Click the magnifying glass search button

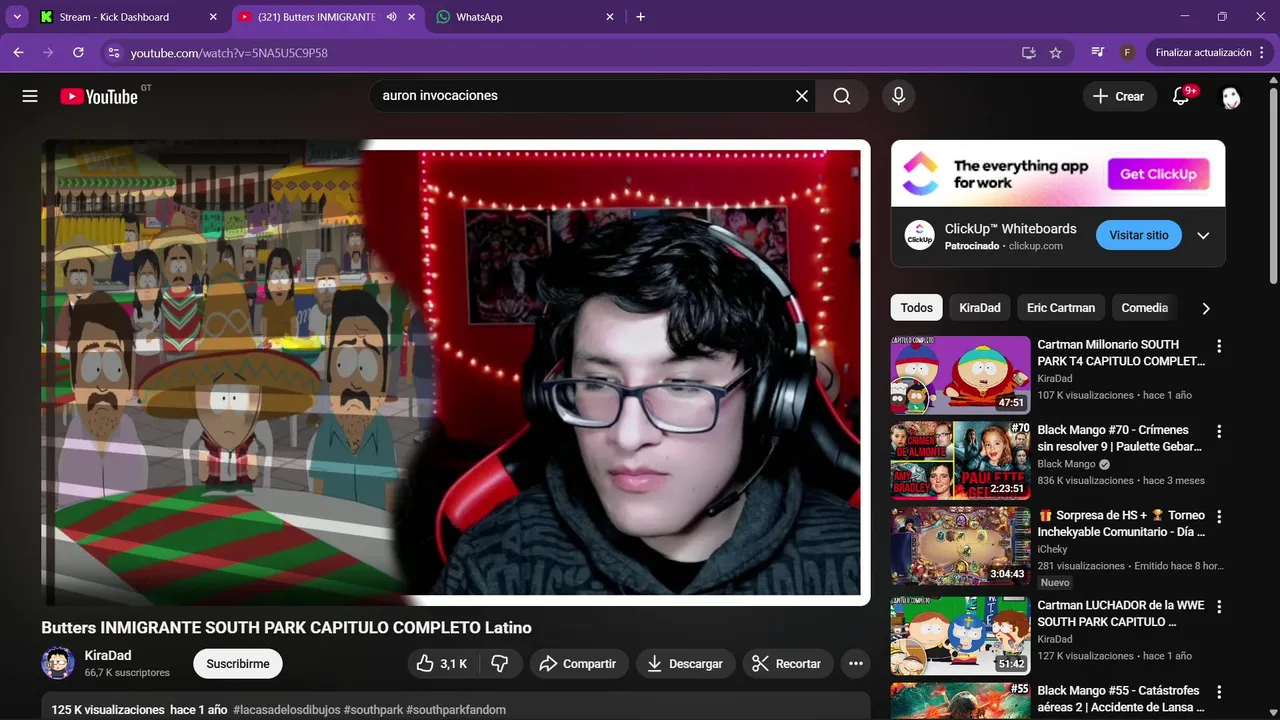[x=842, y=96]
